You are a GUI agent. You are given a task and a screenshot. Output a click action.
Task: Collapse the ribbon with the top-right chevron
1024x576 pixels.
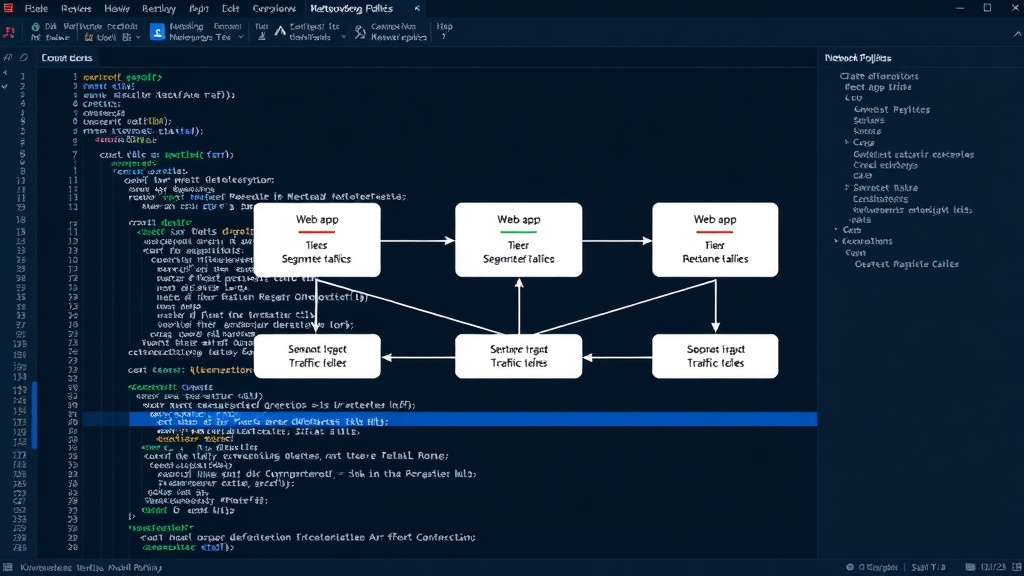pyautogui.click(x=1017, y=34)
